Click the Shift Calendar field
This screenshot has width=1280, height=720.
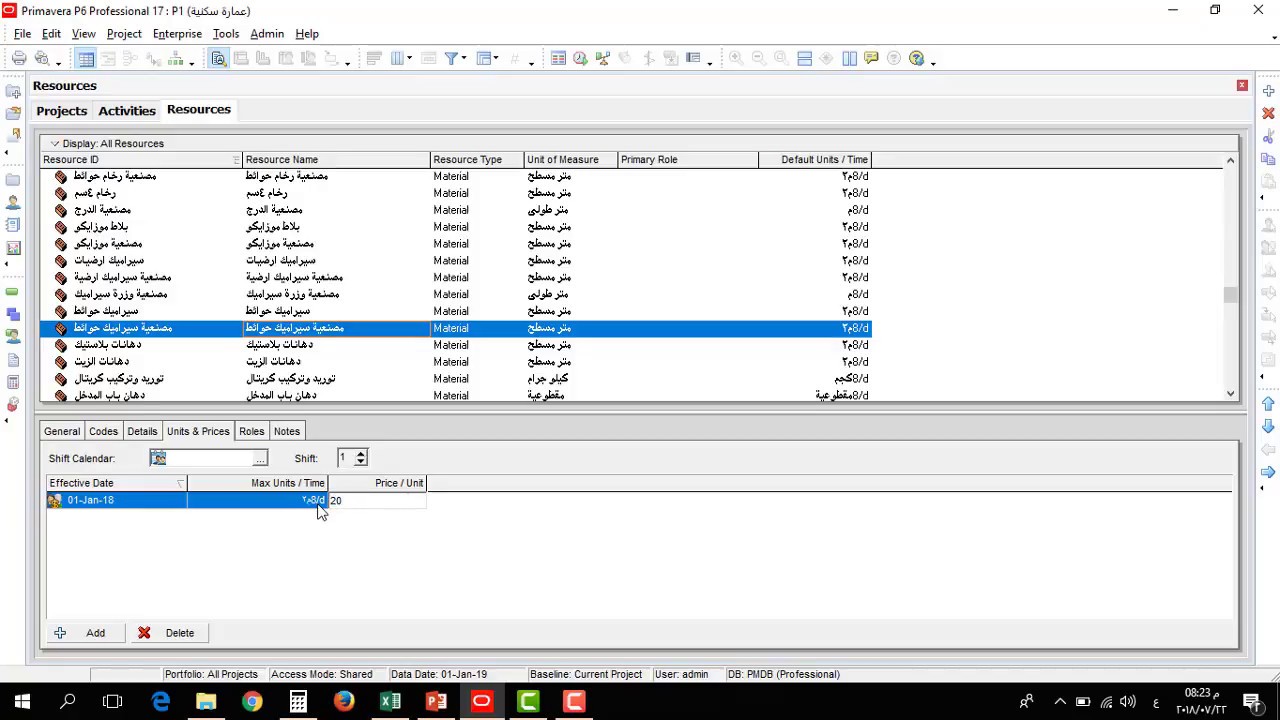pos(200,459)
